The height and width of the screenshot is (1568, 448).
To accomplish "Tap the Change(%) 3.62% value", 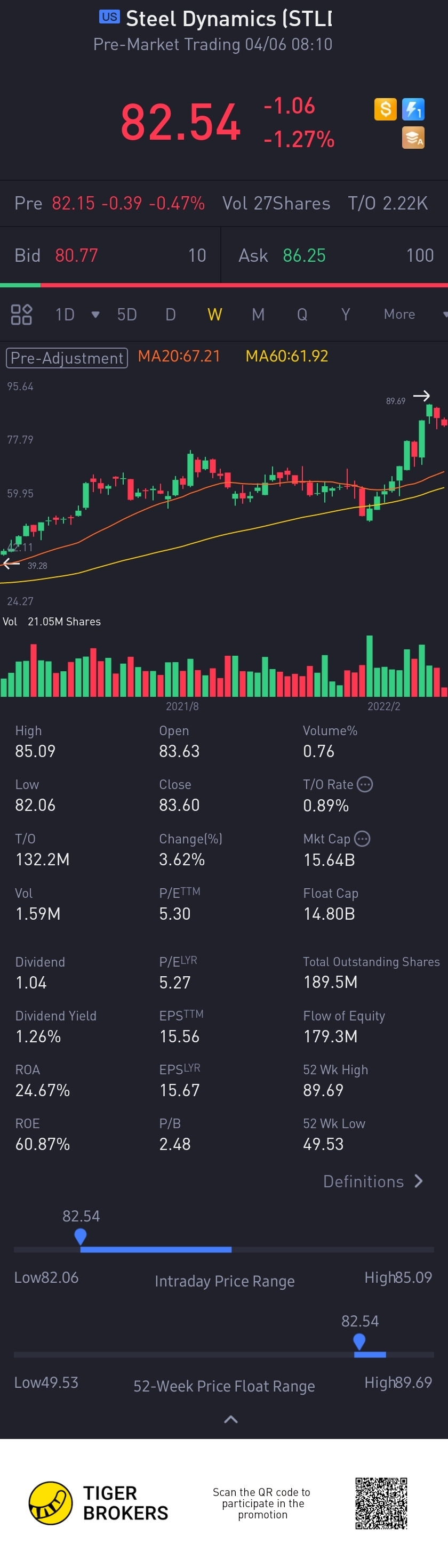I will coord(182,859).
